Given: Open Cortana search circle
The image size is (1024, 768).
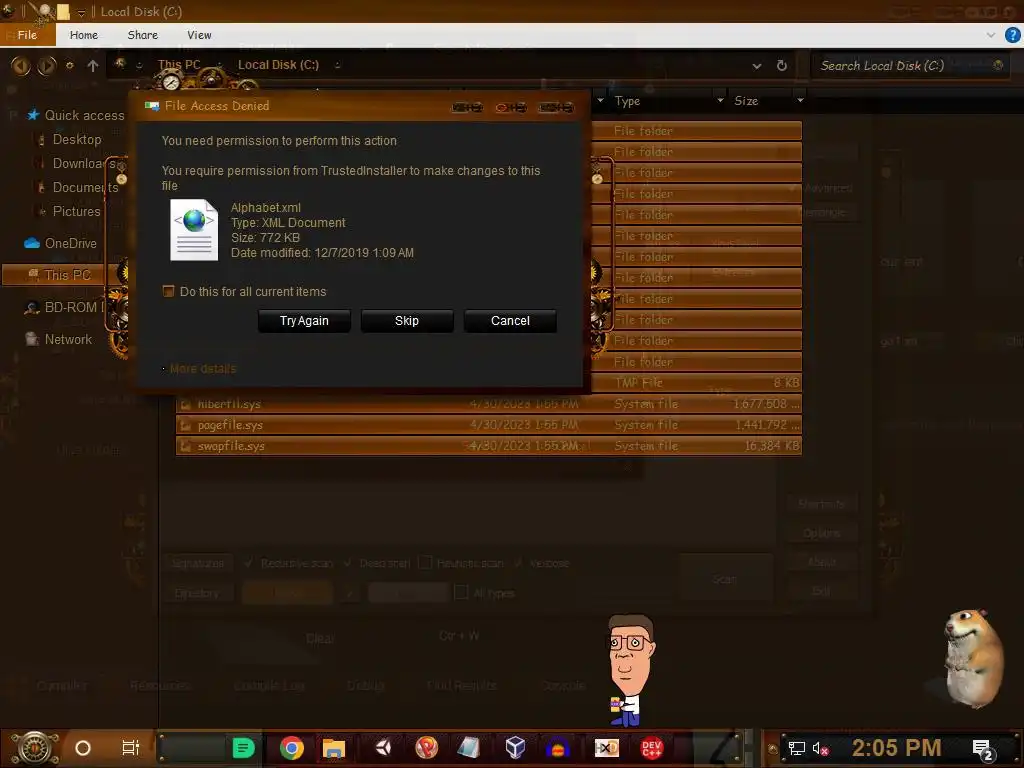Looking at the screenshot, I should coord(83,748).
